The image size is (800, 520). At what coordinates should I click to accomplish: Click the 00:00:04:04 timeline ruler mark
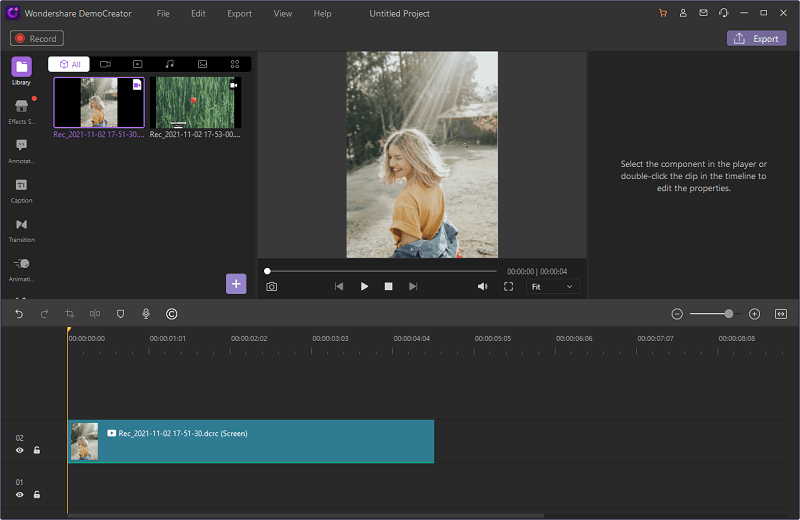(411, 338)
